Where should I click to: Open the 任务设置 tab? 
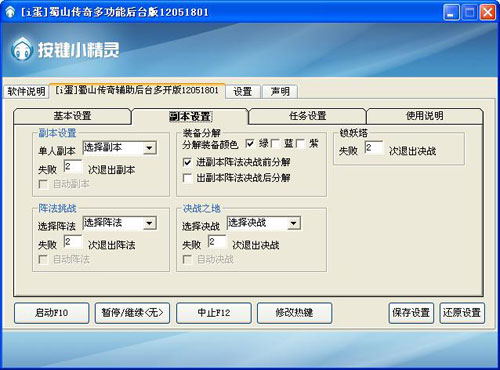click(x=307, y=116)
